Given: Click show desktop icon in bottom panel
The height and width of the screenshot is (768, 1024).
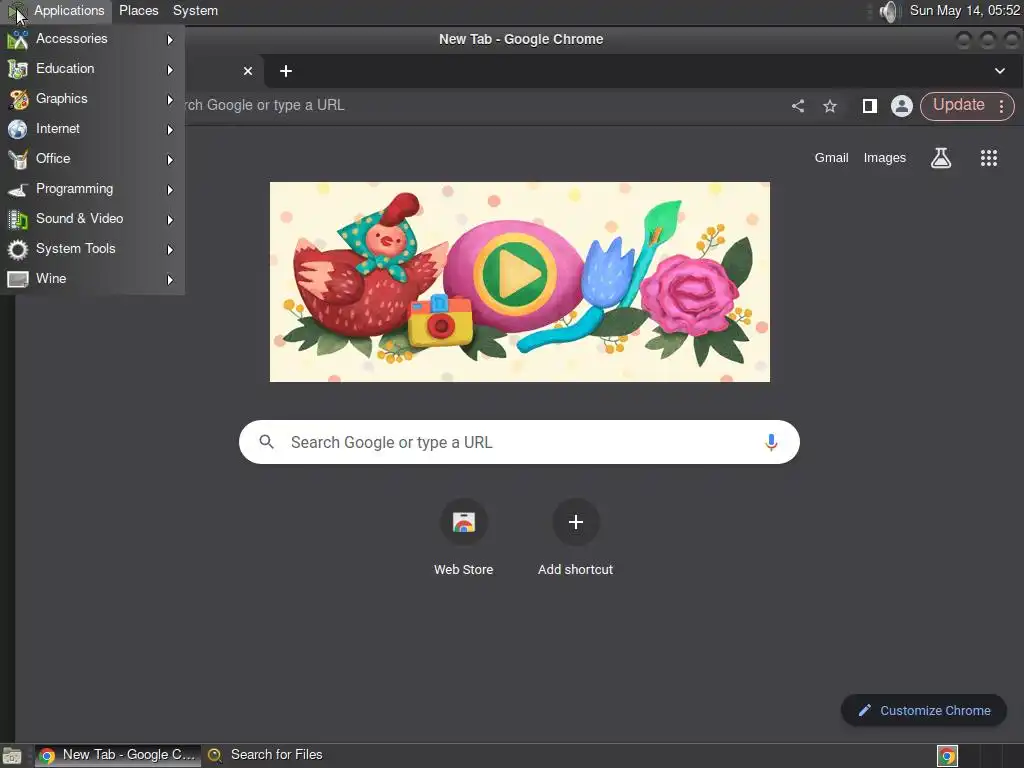Looking at the screenshot, I should coord(12,756).
